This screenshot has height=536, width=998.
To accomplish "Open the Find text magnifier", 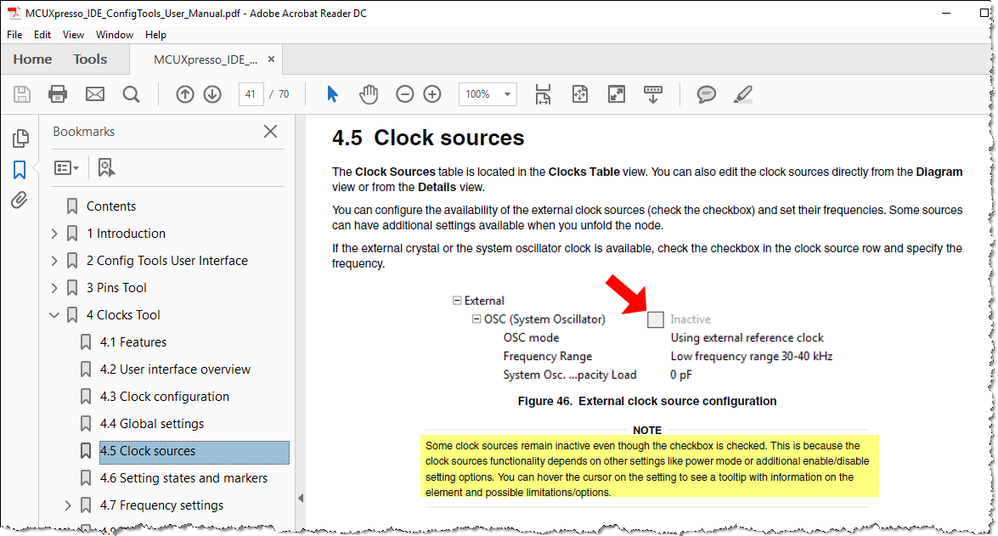I will [131, 94].
